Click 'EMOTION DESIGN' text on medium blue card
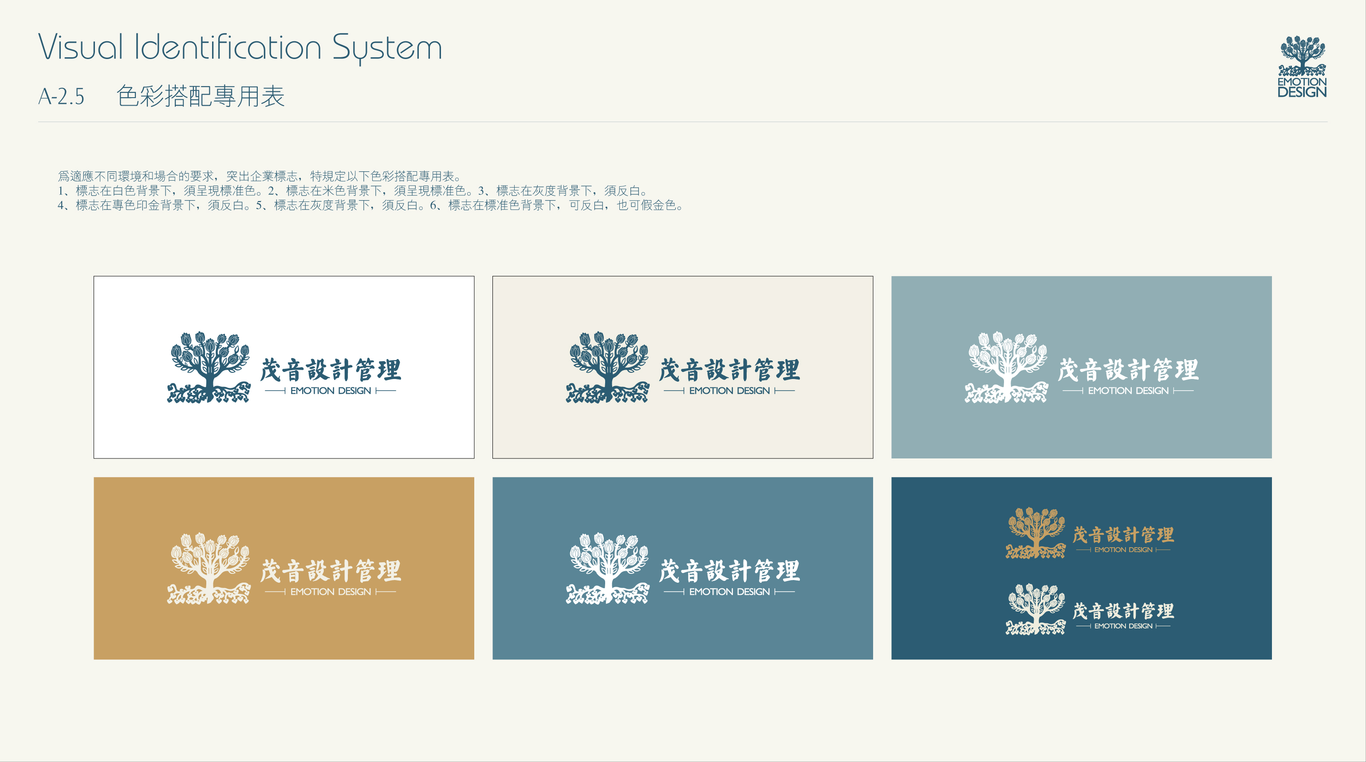This screenshot has height=762, width=1366. click(x=729, y=592)
